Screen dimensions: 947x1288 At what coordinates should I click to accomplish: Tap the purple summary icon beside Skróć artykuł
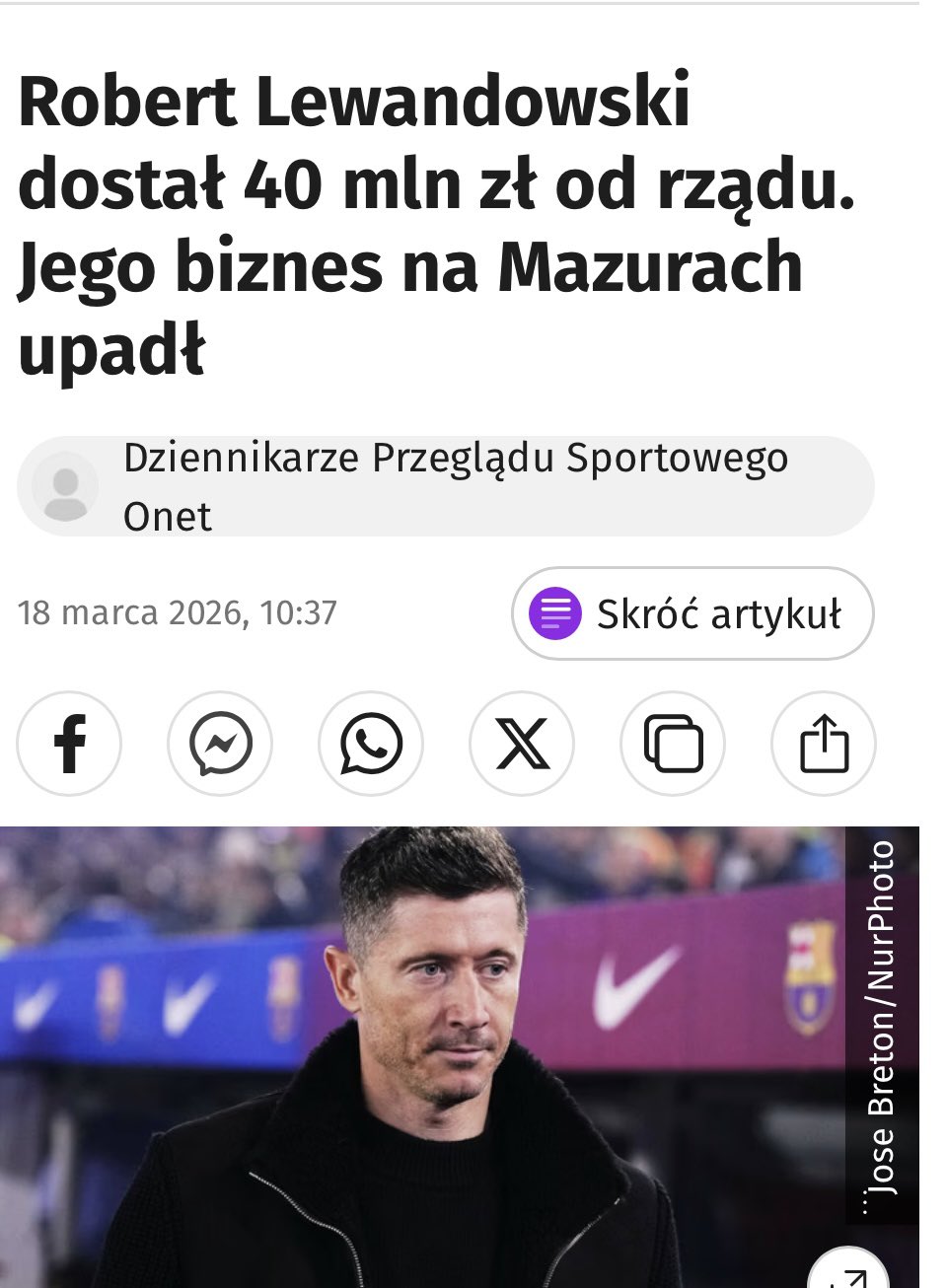(x=555, y=613)
